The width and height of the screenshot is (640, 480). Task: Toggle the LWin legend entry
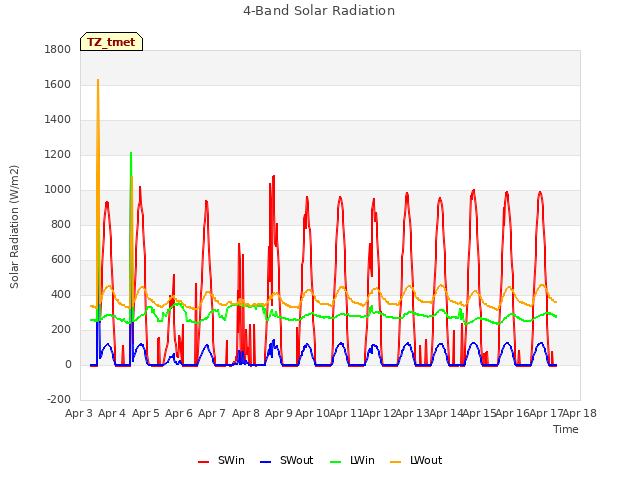point(352,460)
